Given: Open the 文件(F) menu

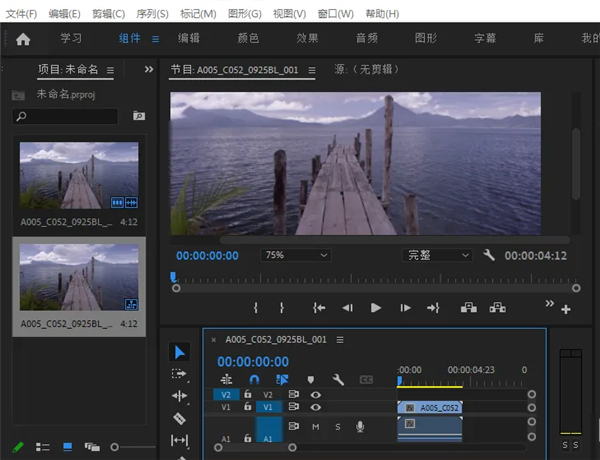Looking at the screenshot, I should click(21, 14).
